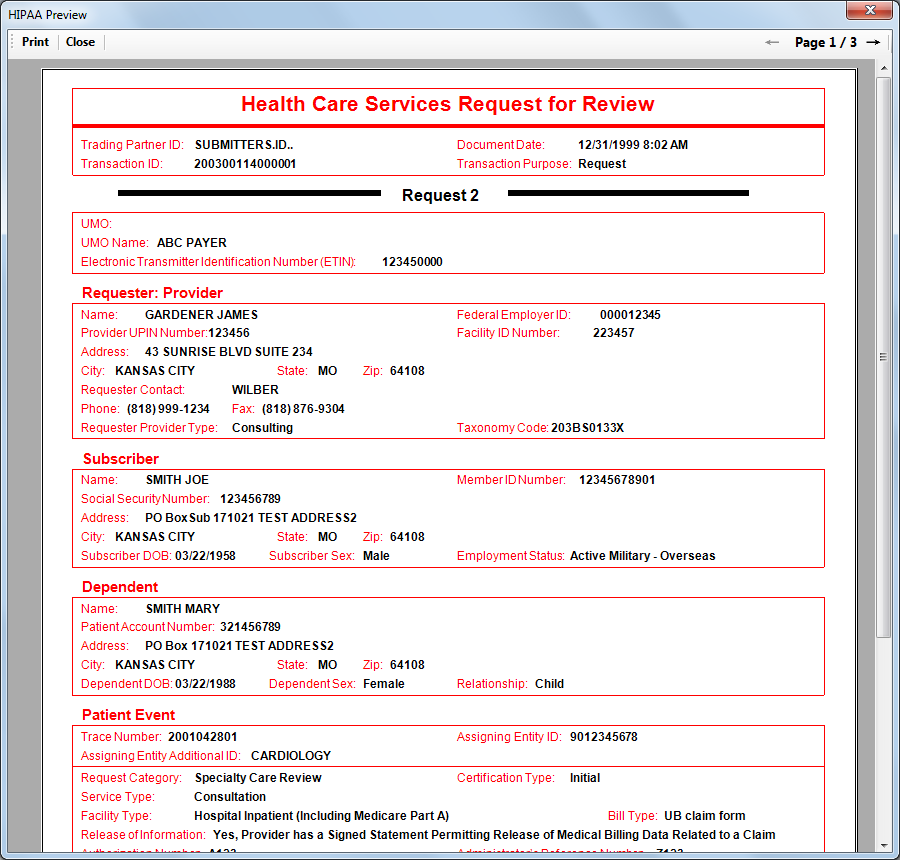
Task: Close the HIPAA Preview window with the red X
Action: 869,10
